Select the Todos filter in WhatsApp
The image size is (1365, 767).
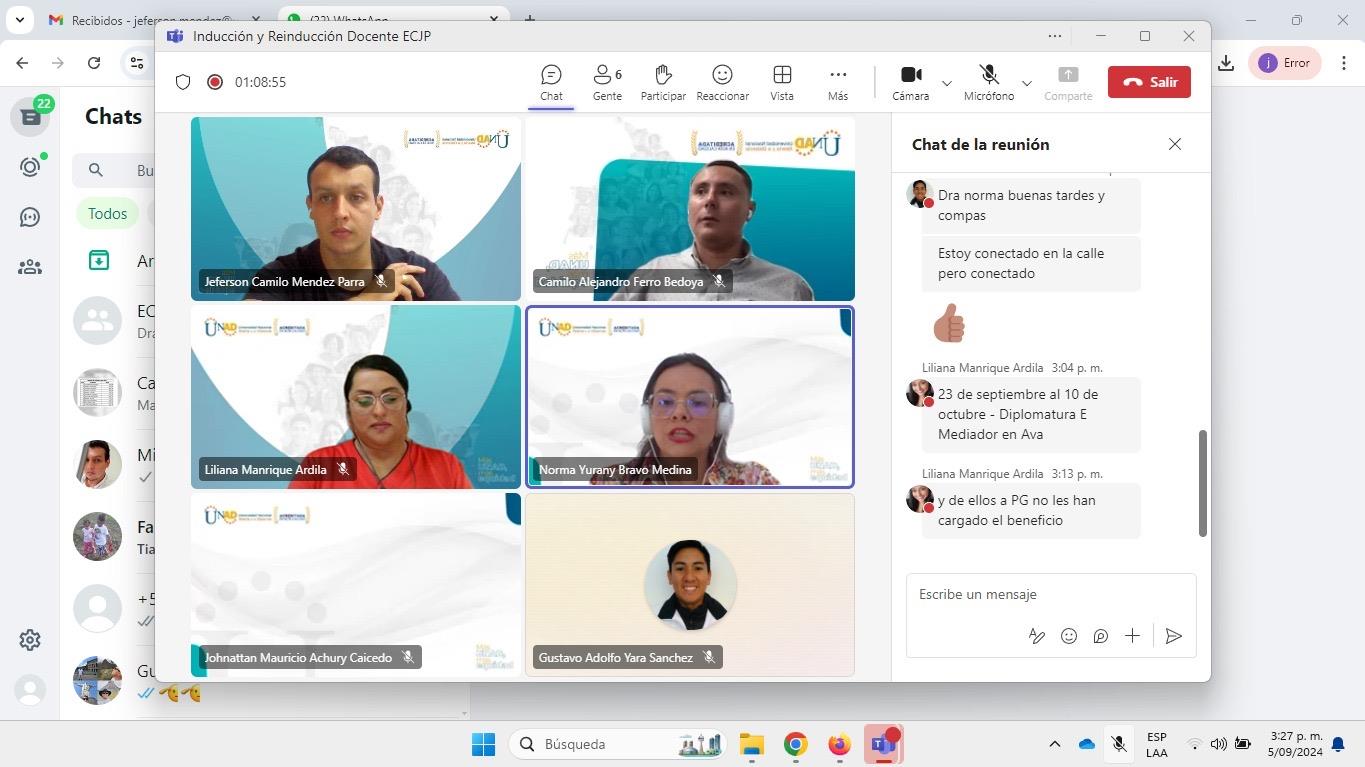(x=107, y=213)
